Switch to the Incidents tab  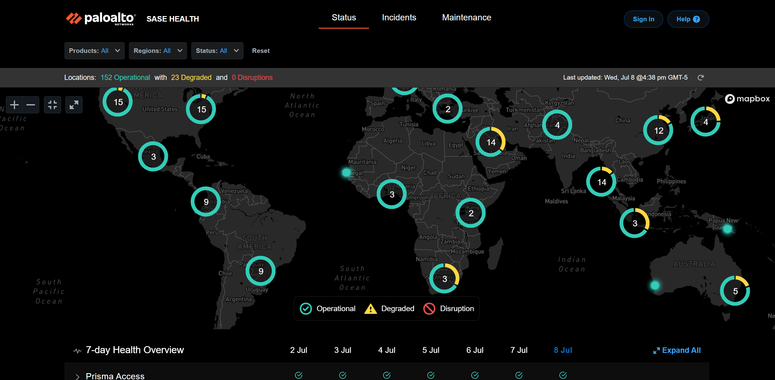(x=399, y=18)
